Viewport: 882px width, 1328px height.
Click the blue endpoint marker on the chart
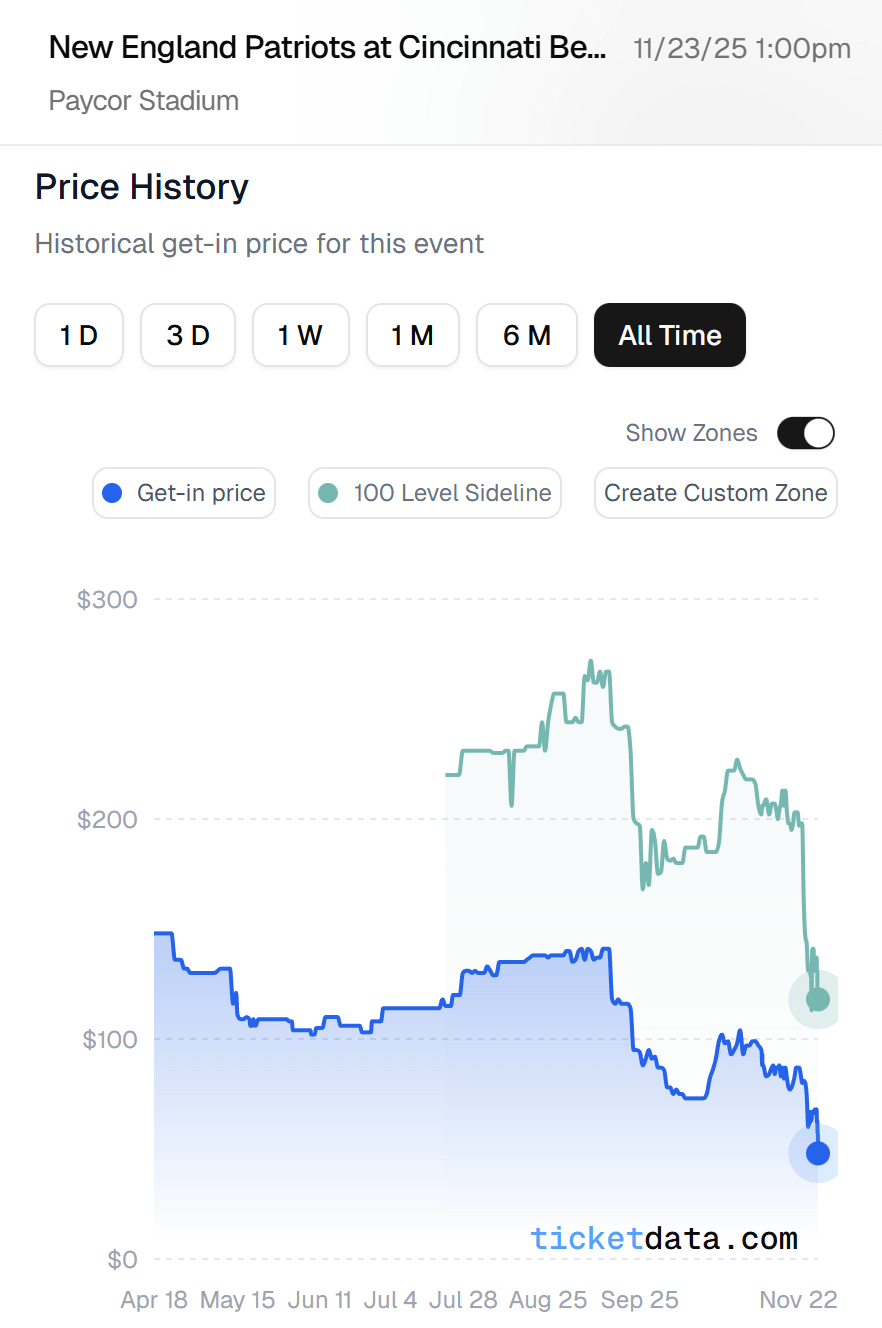(x=817, y=1153)
